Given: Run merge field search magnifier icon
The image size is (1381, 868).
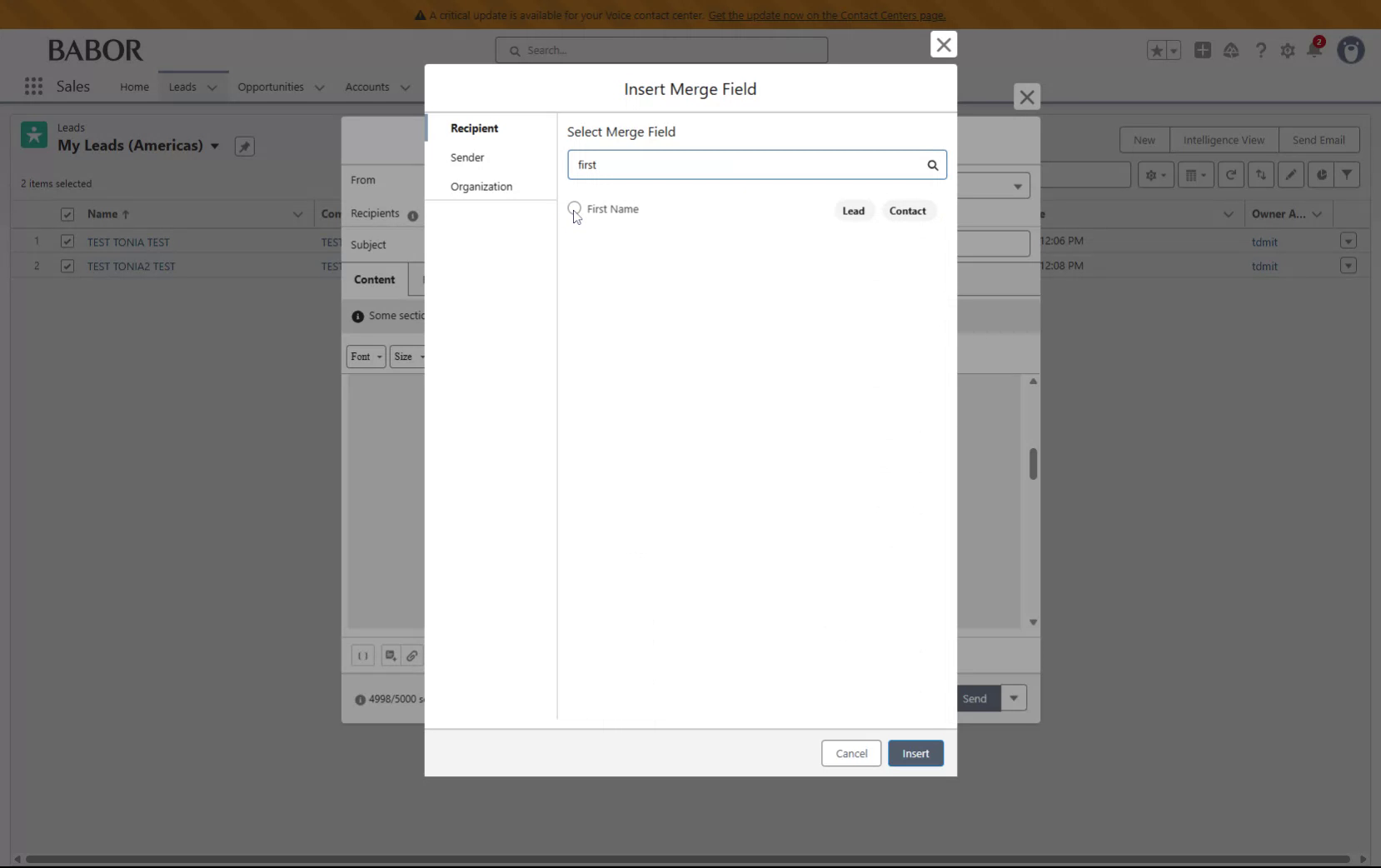Looking at the screenshot, I should pyautogui.click(x=932, y=164).
